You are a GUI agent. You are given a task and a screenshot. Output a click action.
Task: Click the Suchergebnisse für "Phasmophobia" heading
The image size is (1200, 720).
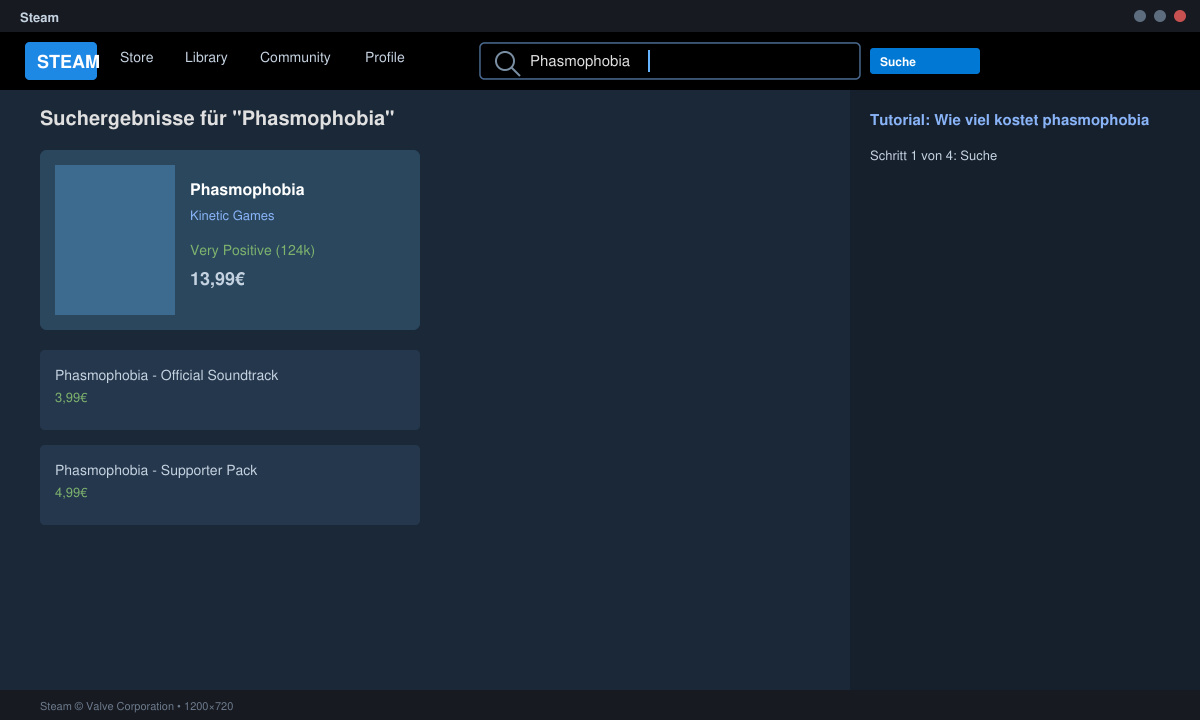point(217,118)
